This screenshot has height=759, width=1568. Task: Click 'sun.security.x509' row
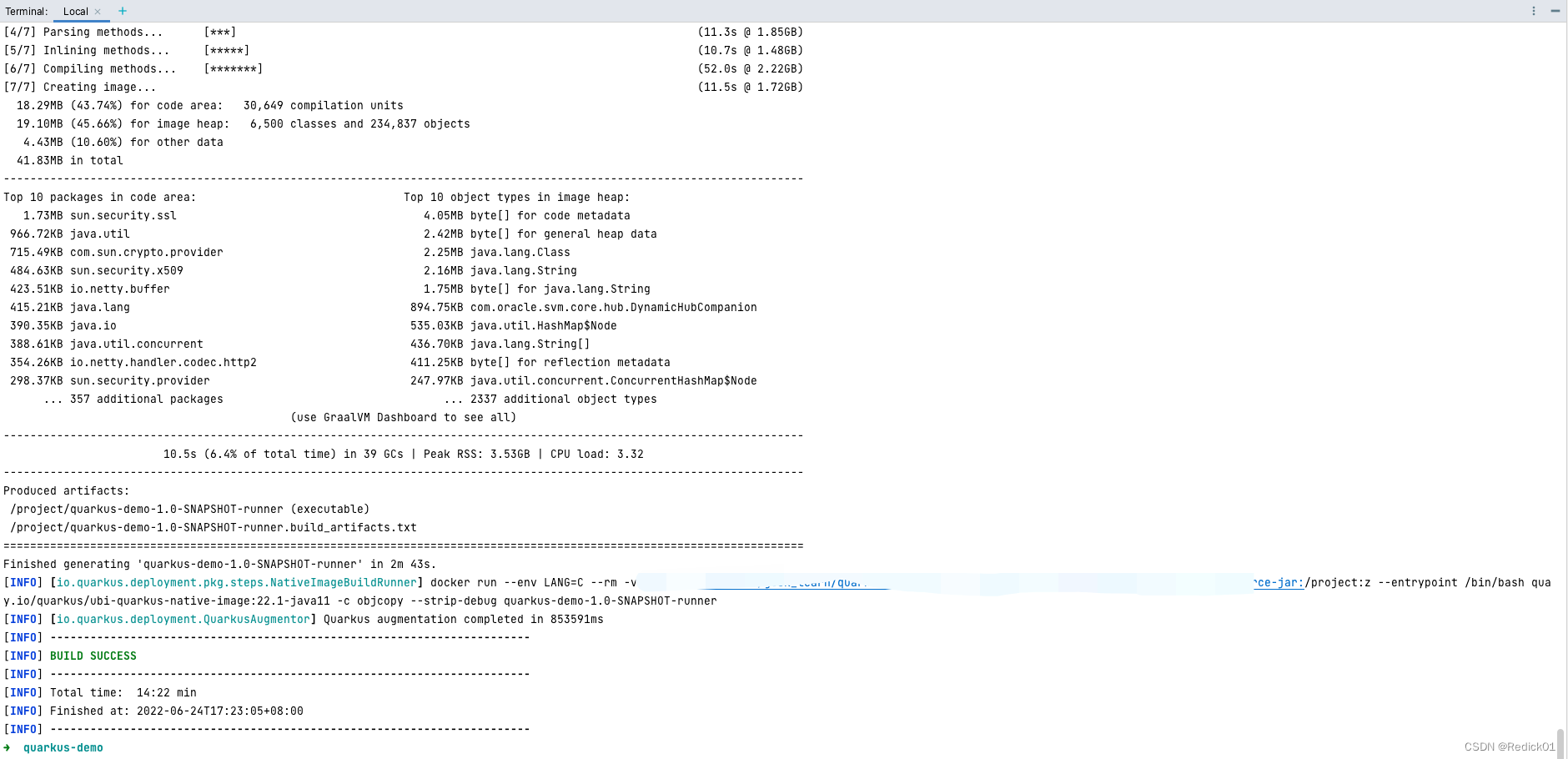click(x=97, y=270)
